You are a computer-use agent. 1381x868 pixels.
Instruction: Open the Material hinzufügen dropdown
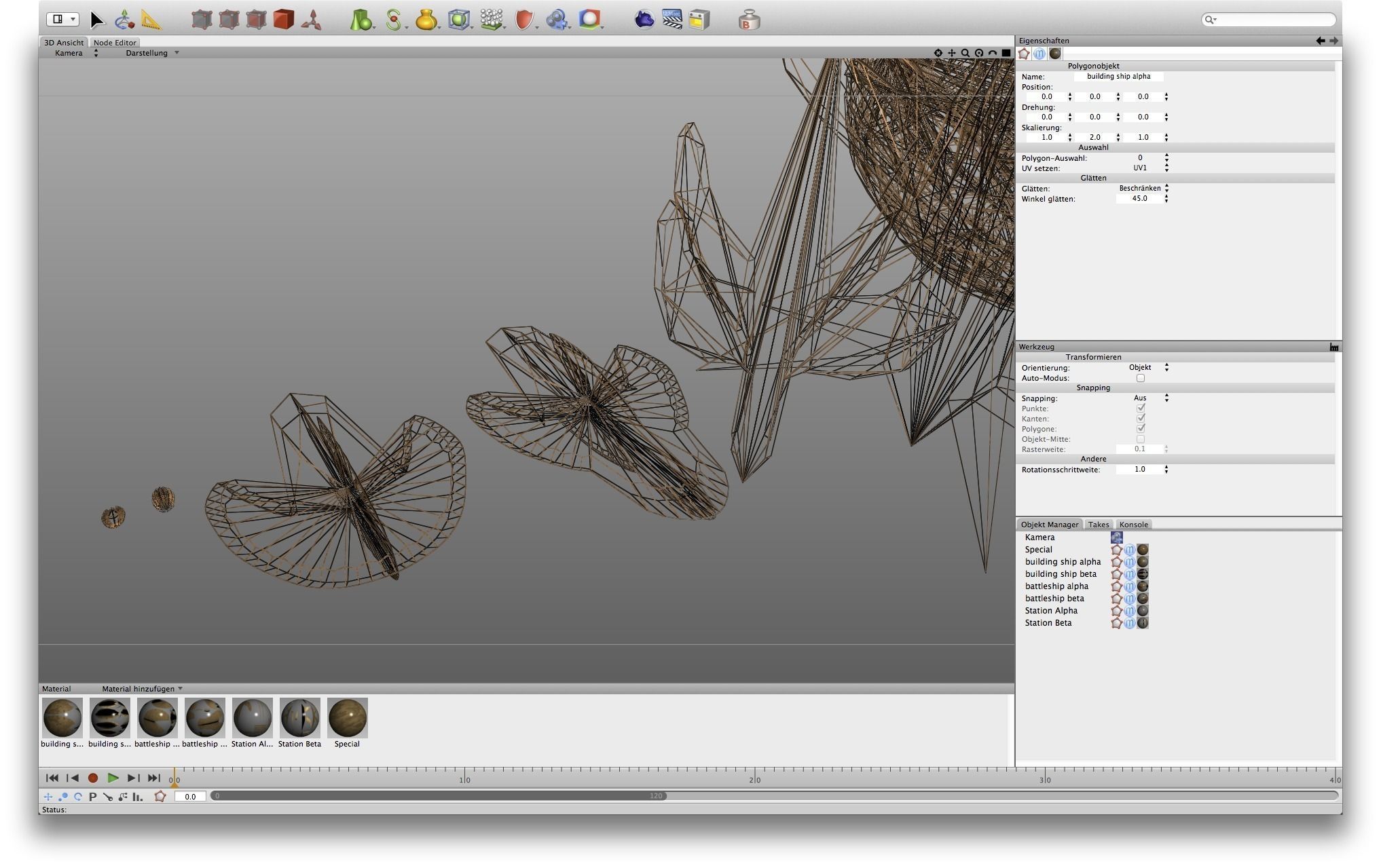142,689
